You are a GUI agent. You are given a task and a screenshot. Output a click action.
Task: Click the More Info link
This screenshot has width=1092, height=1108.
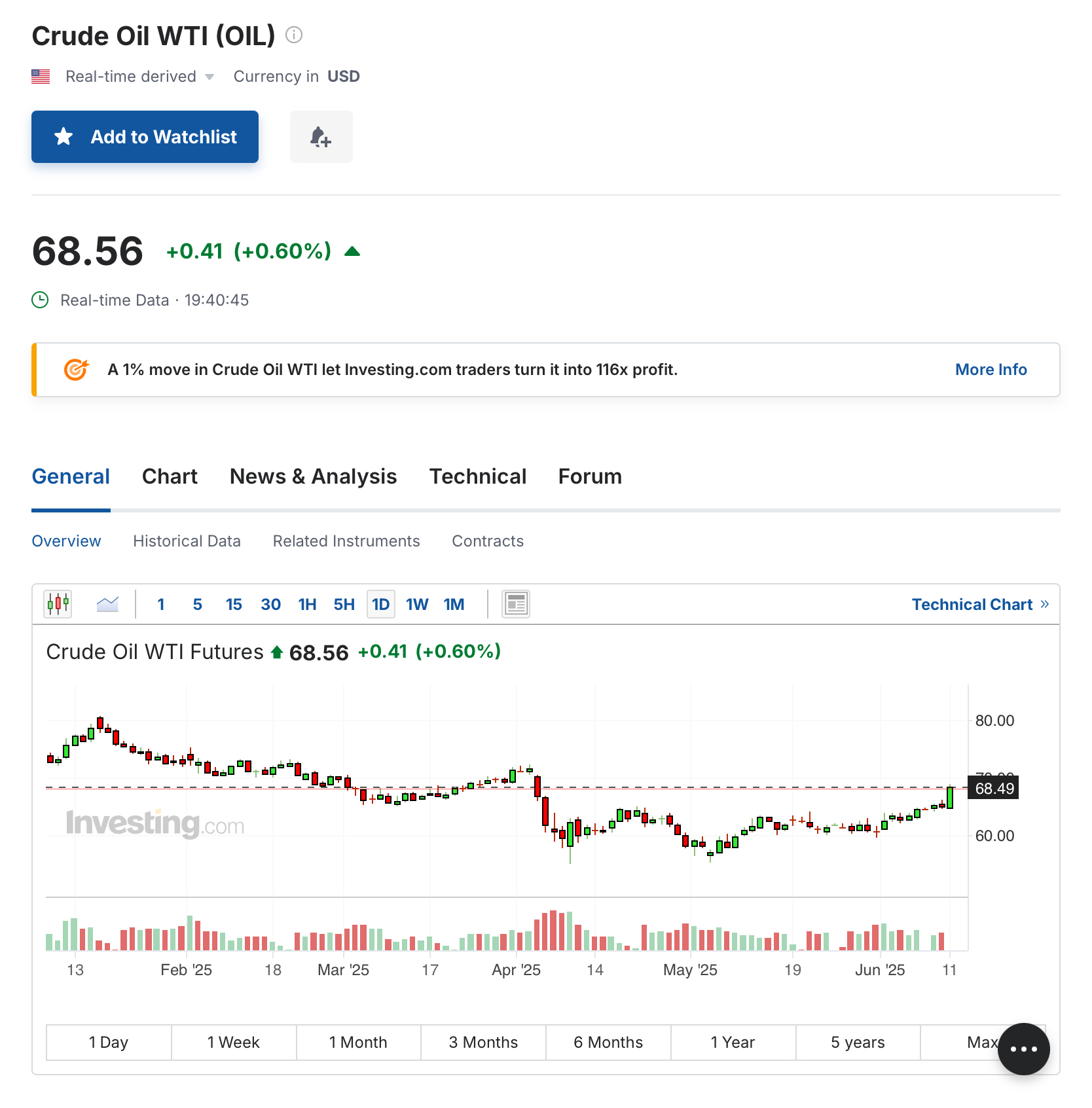[x=991, y=370]
